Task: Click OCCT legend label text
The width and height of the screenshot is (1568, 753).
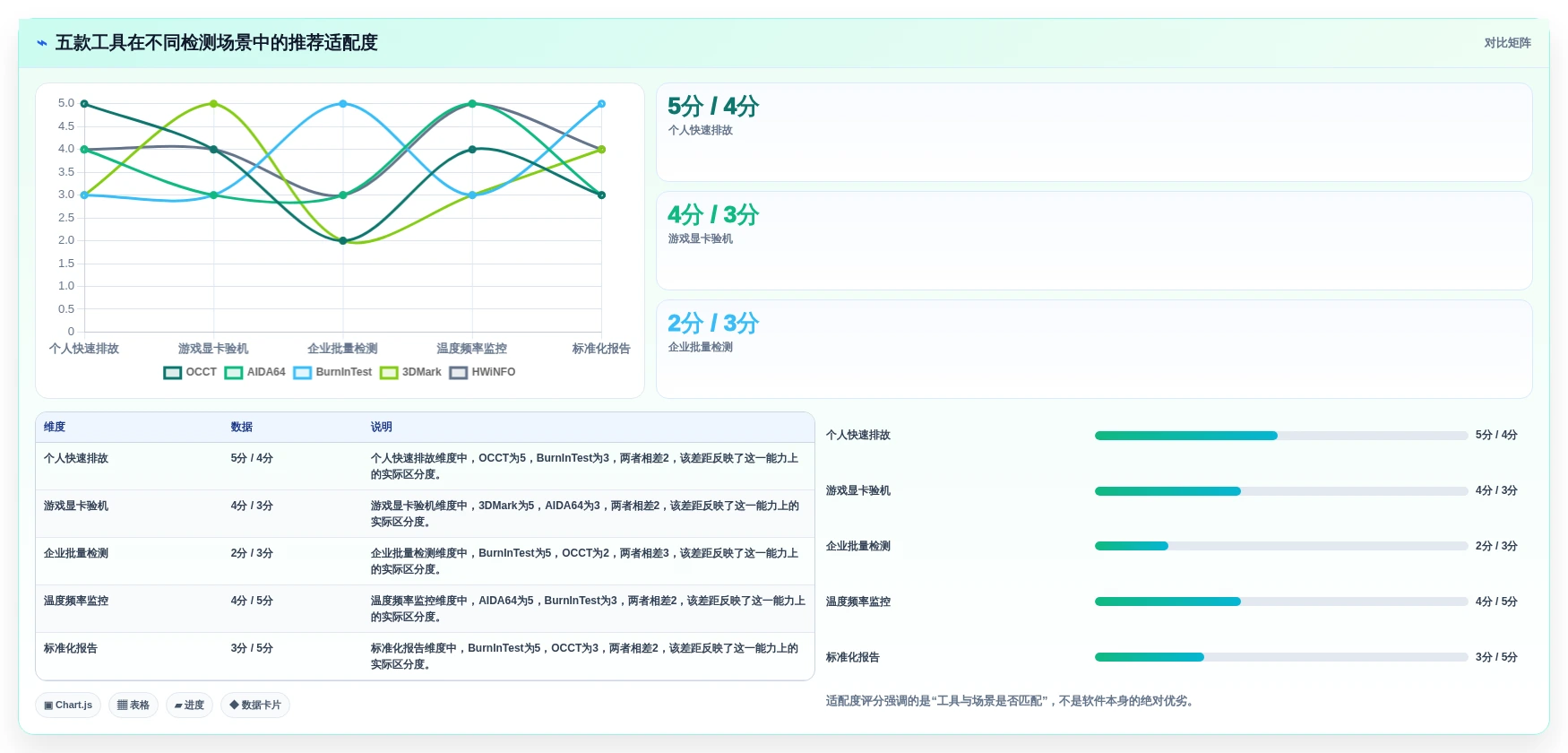Action: point(202,372)
